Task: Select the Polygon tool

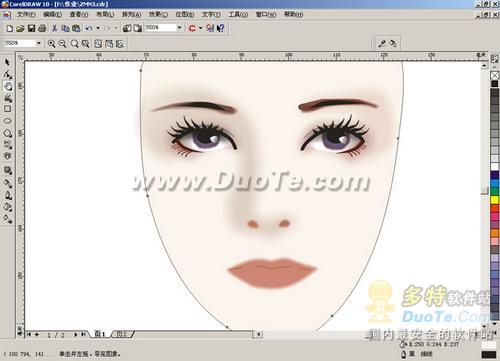Action: (7, 133)
